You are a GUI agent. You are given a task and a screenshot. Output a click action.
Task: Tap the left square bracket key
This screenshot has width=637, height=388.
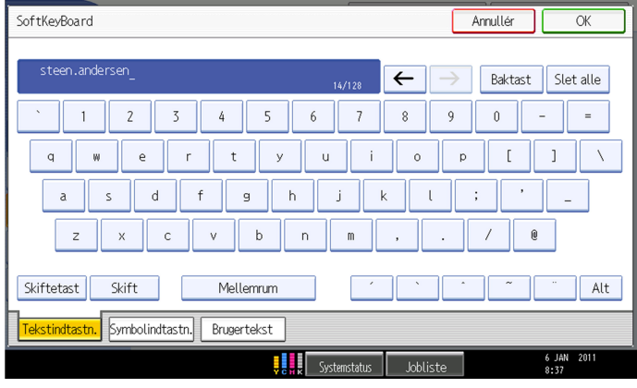[x=509, y=156]
